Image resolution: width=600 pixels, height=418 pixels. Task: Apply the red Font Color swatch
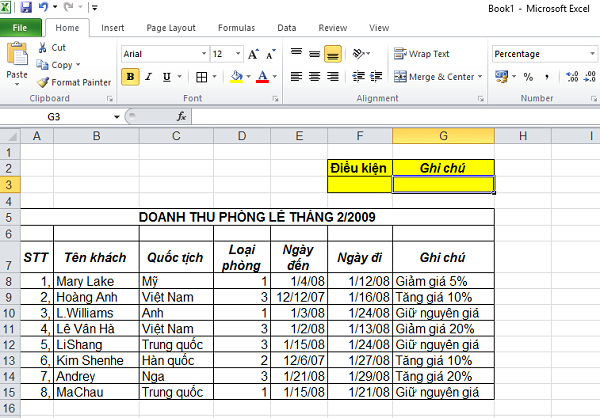tap(262, 76)
